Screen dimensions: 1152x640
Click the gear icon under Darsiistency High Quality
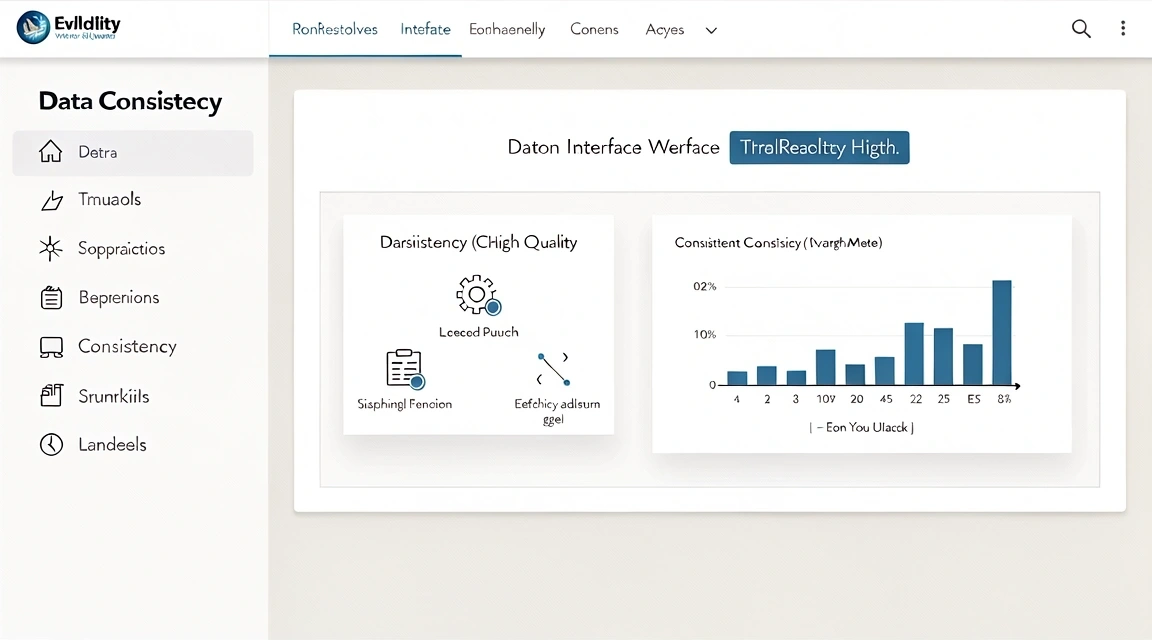pyautogui.click(x=478, y=295)
